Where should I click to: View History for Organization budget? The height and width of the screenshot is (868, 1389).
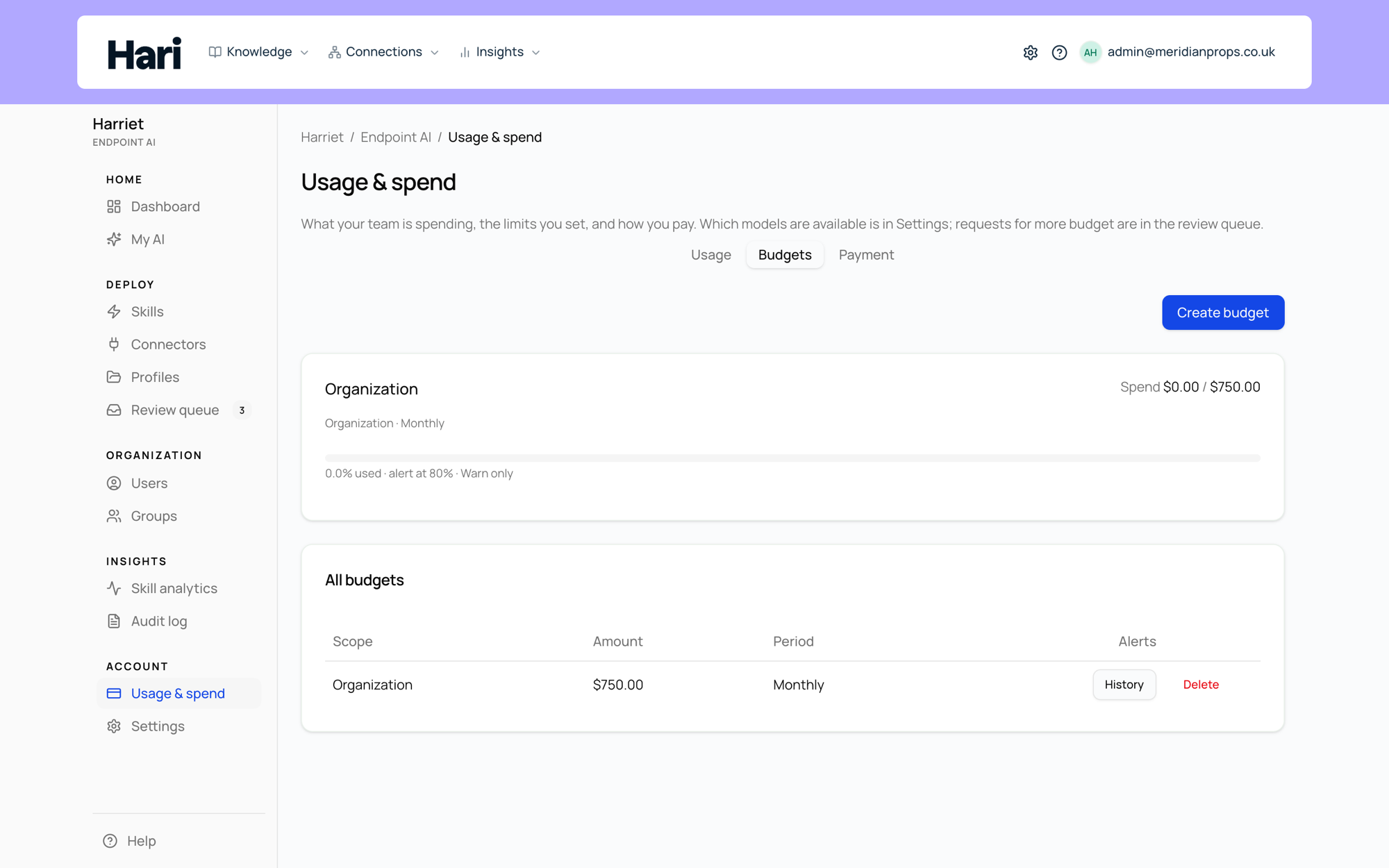[1124, 685]
